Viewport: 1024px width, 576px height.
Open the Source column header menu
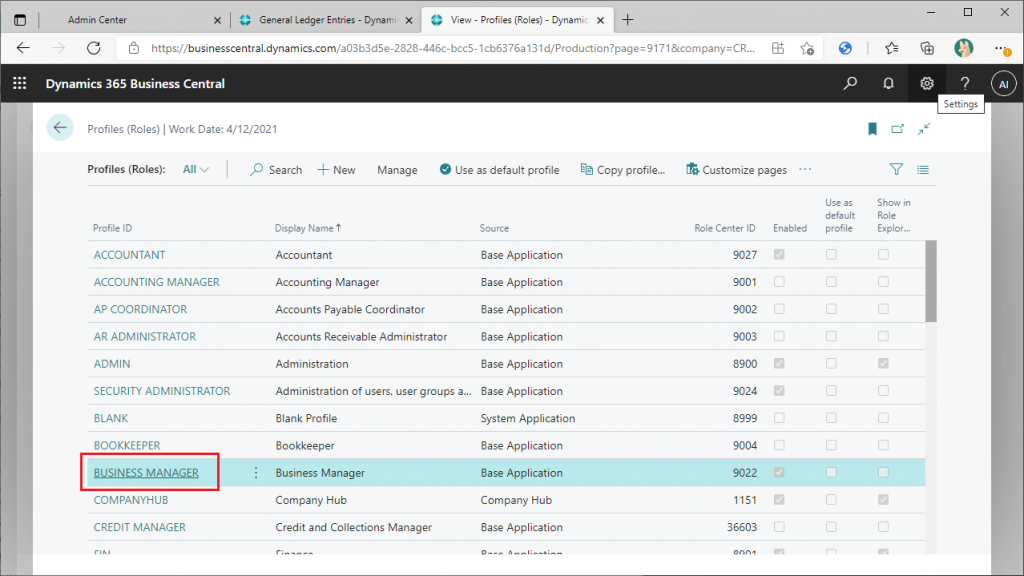pyautogui.click(x=494, y=228)
